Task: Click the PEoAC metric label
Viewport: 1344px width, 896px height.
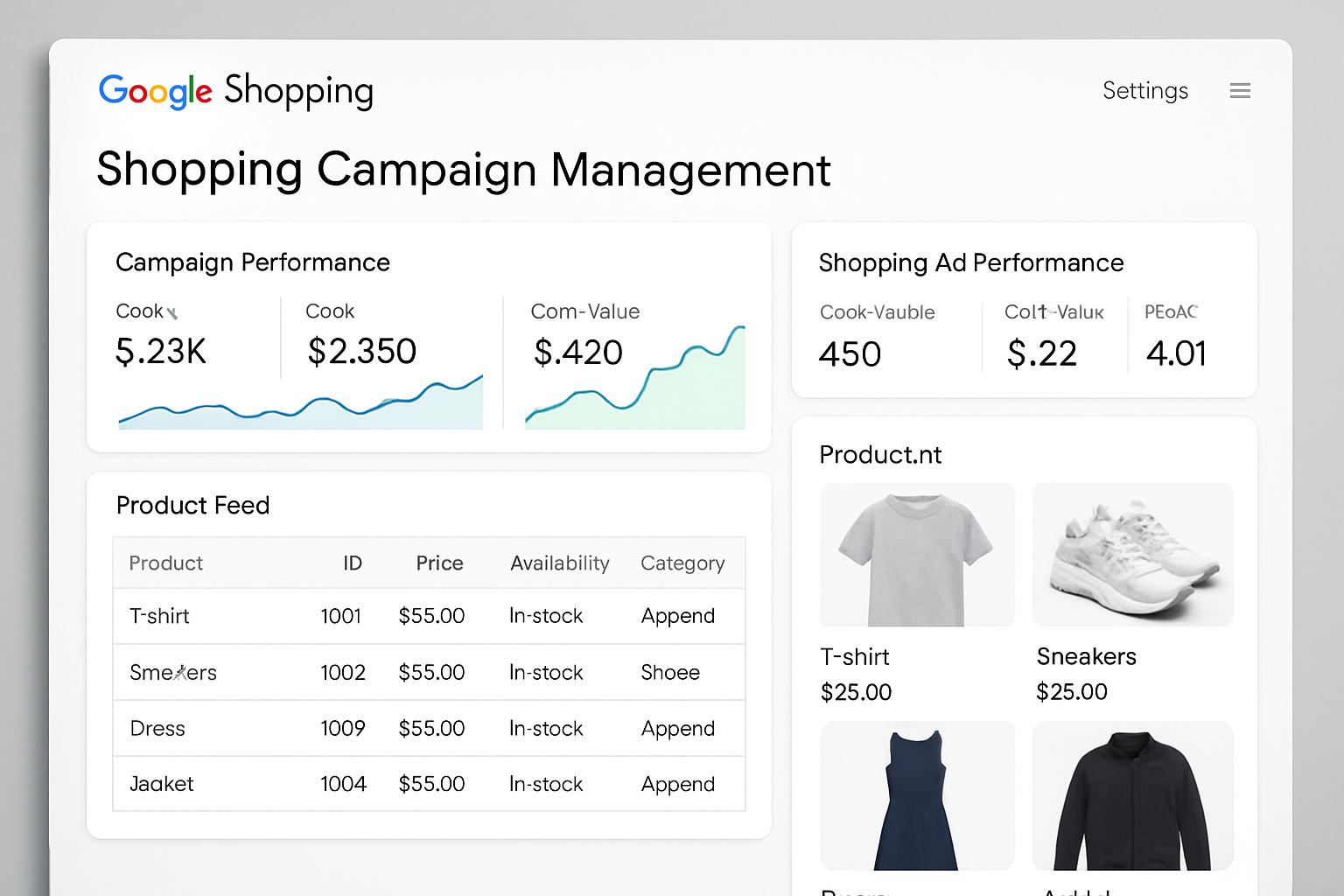Action: click(x=1171, y=311)
